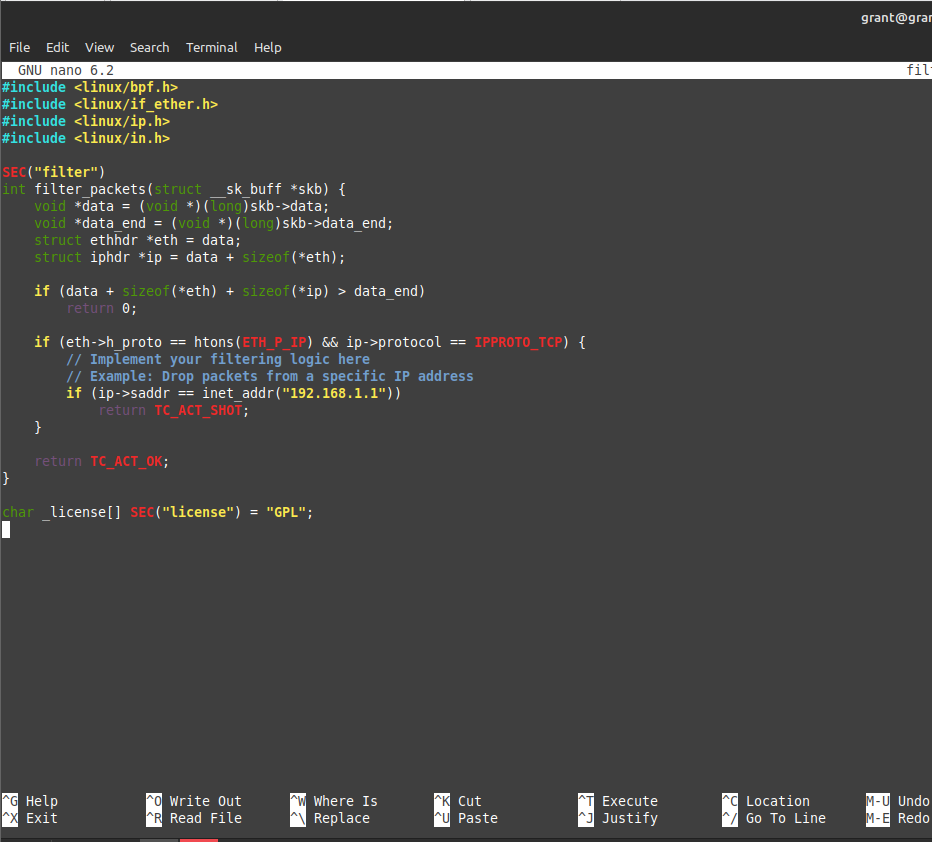This screenshot has height=842, width=932.
Task: Open the View menu
Action: tap(99, 47)
